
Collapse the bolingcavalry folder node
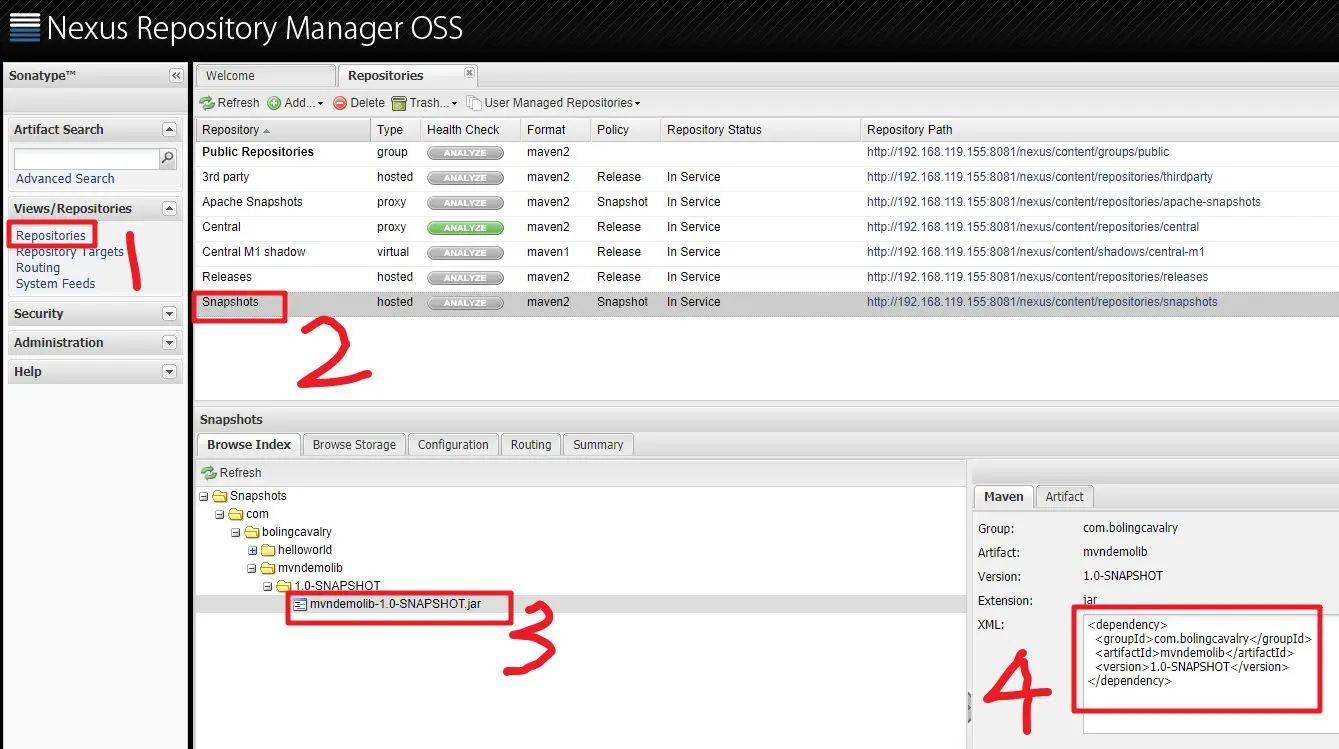(x=236, y=533)
